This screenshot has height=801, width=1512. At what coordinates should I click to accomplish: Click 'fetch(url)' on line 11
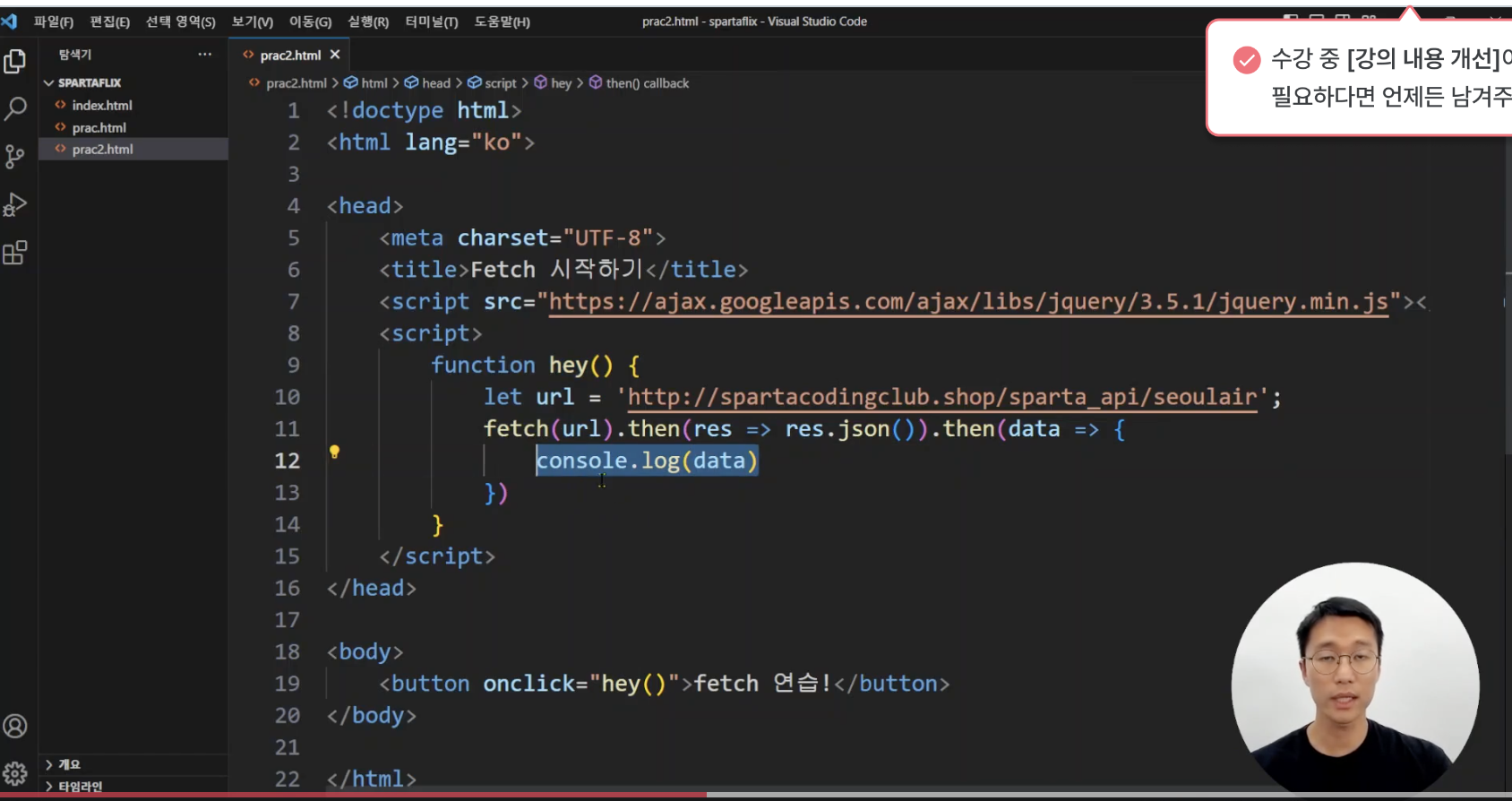pos(548,428)
